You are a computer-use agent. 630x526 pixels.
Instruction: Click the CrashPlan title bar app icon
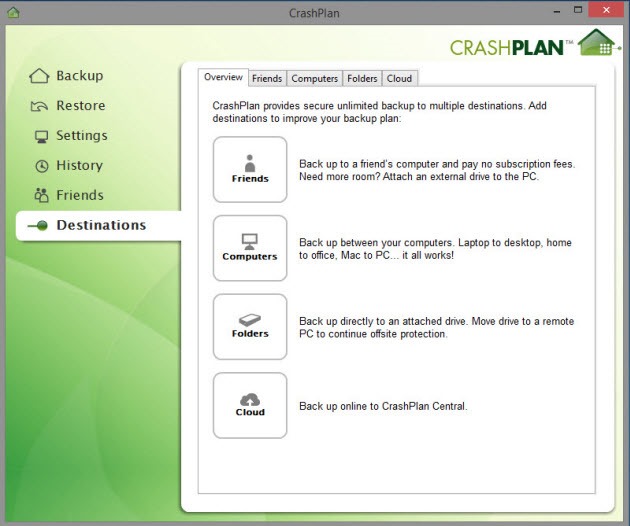[13, 12]
